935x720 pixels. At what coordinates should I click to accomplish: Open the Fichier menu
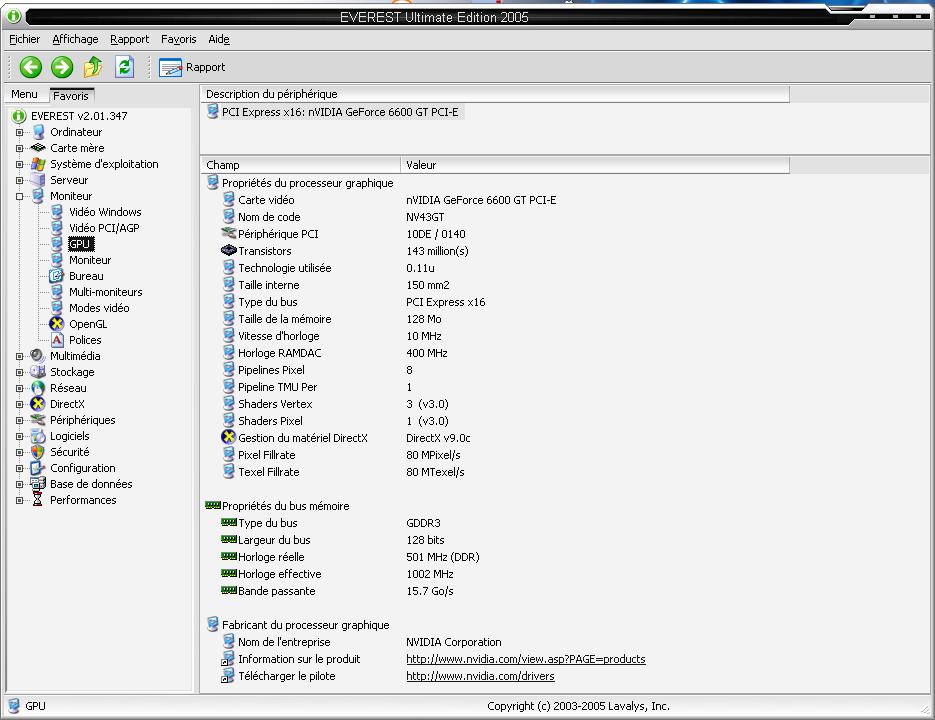(24, 39)
